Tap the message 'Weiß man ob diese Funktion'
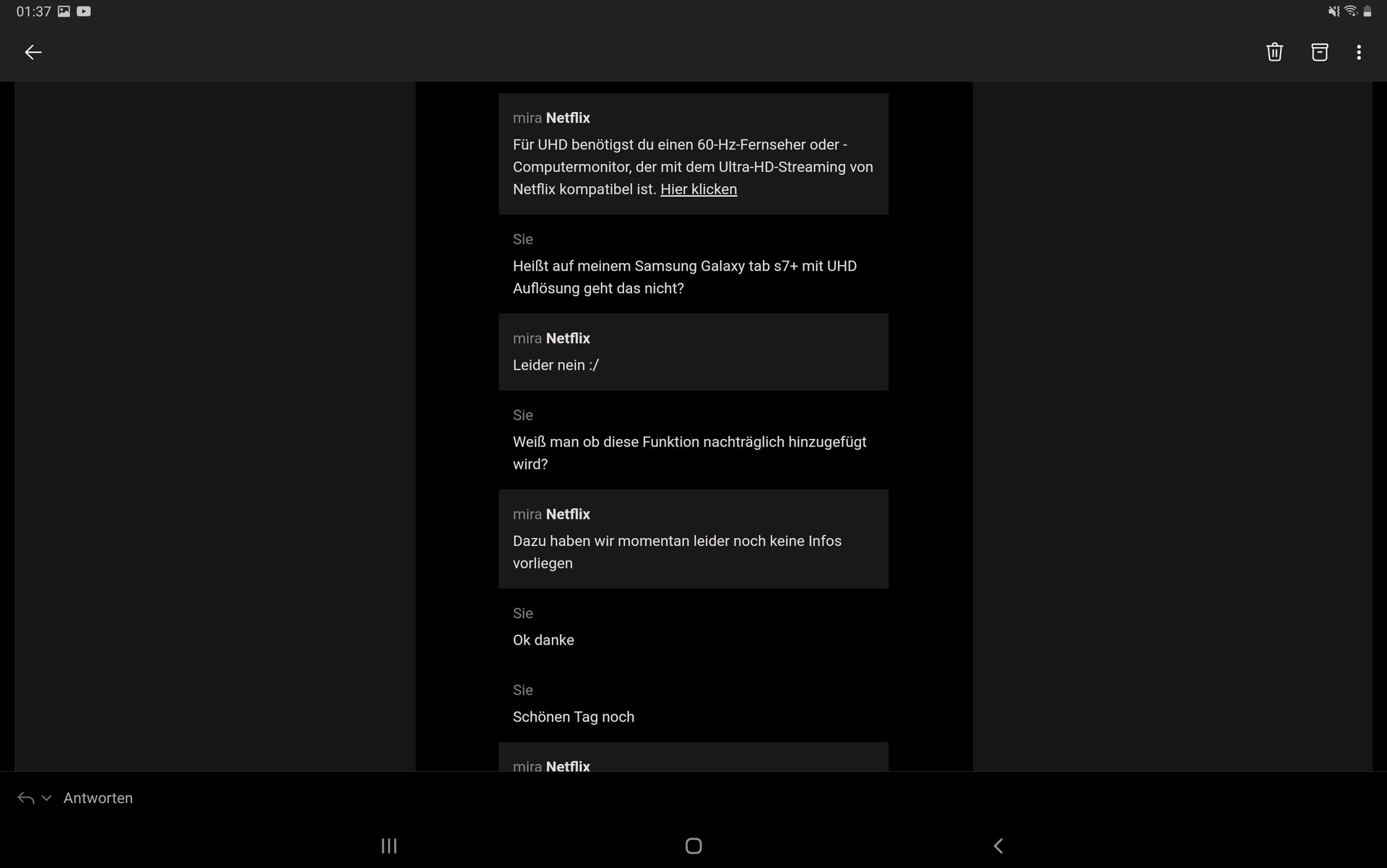1387x868 pixels. click(689, 453)
